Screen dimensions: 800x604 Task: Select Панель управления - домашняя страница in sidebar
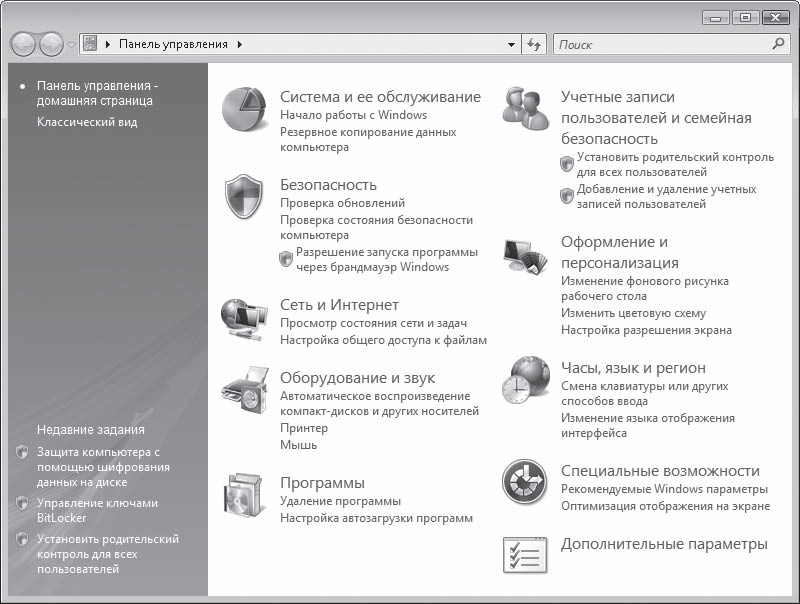(x=95, y=93)
